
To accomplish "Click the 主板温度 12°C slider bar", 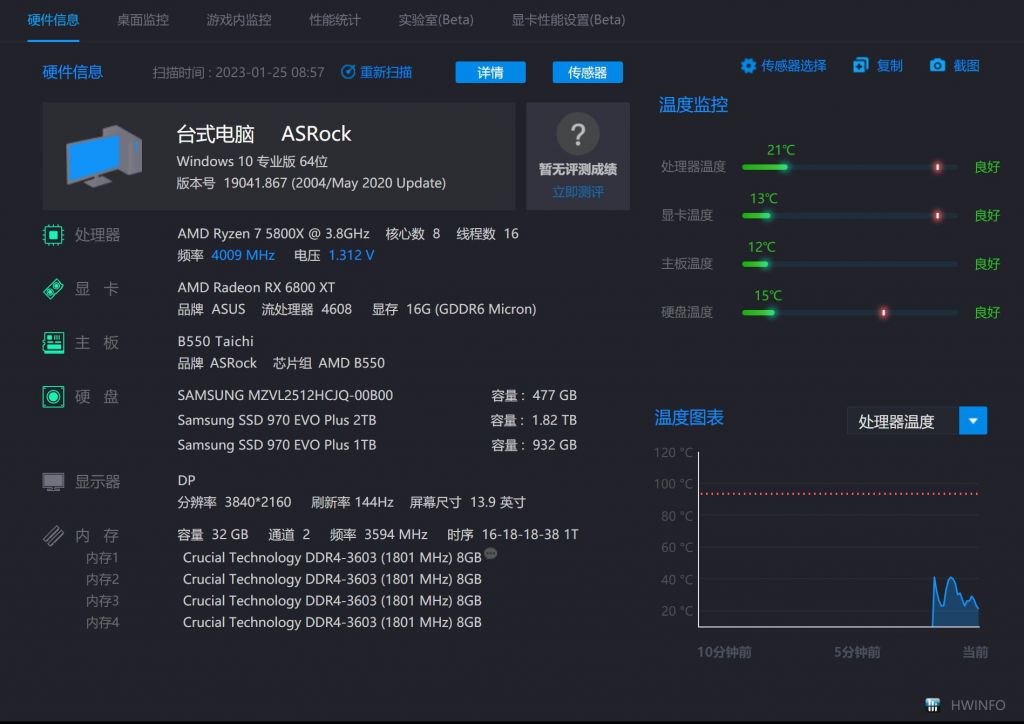I will (850, 264).
